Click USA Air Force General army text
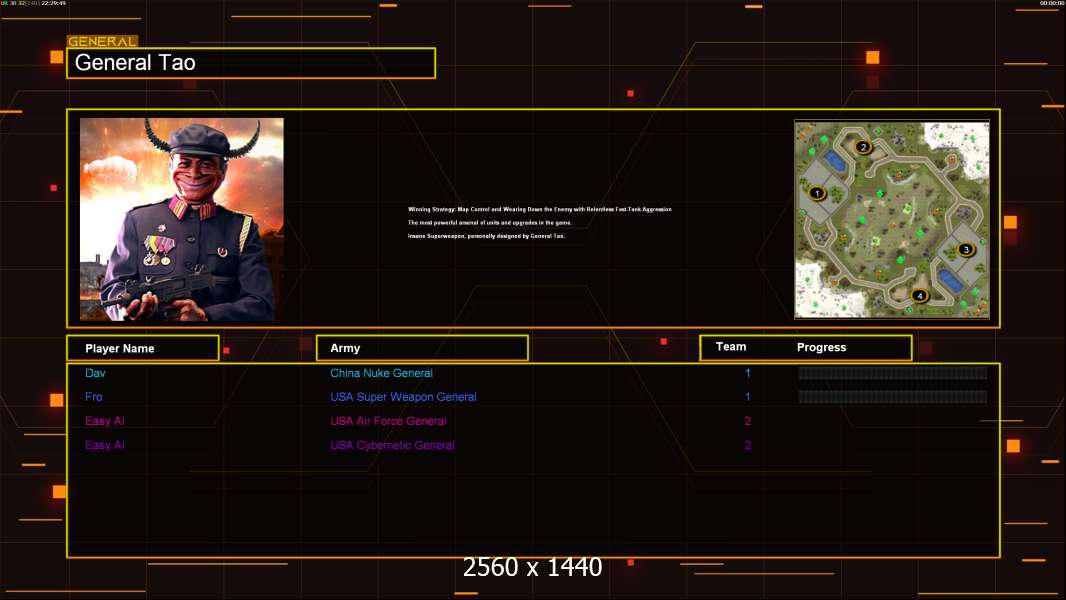The height and width of the screenshot is (600, 1066). 388,421
